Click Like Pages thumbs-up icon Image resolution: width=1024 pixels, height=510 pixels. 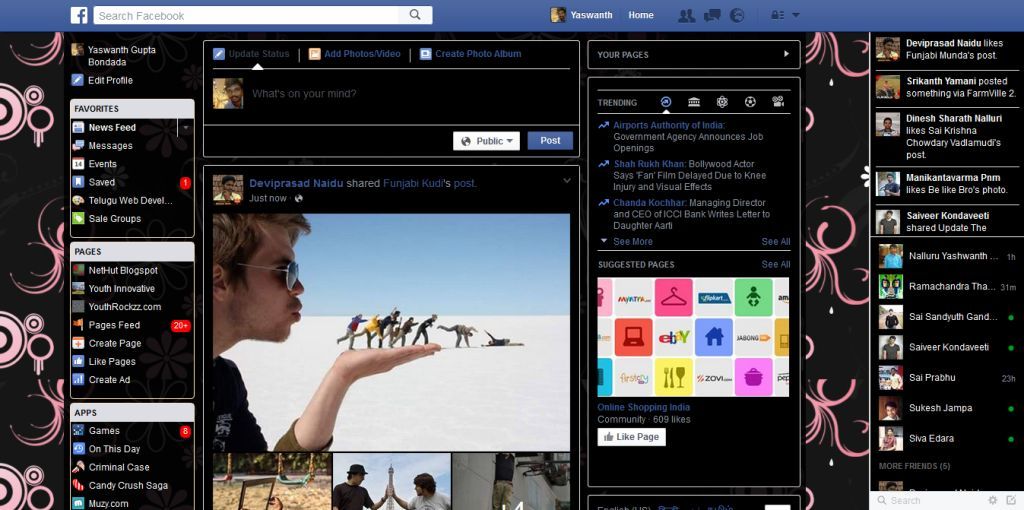pos(78,361)
